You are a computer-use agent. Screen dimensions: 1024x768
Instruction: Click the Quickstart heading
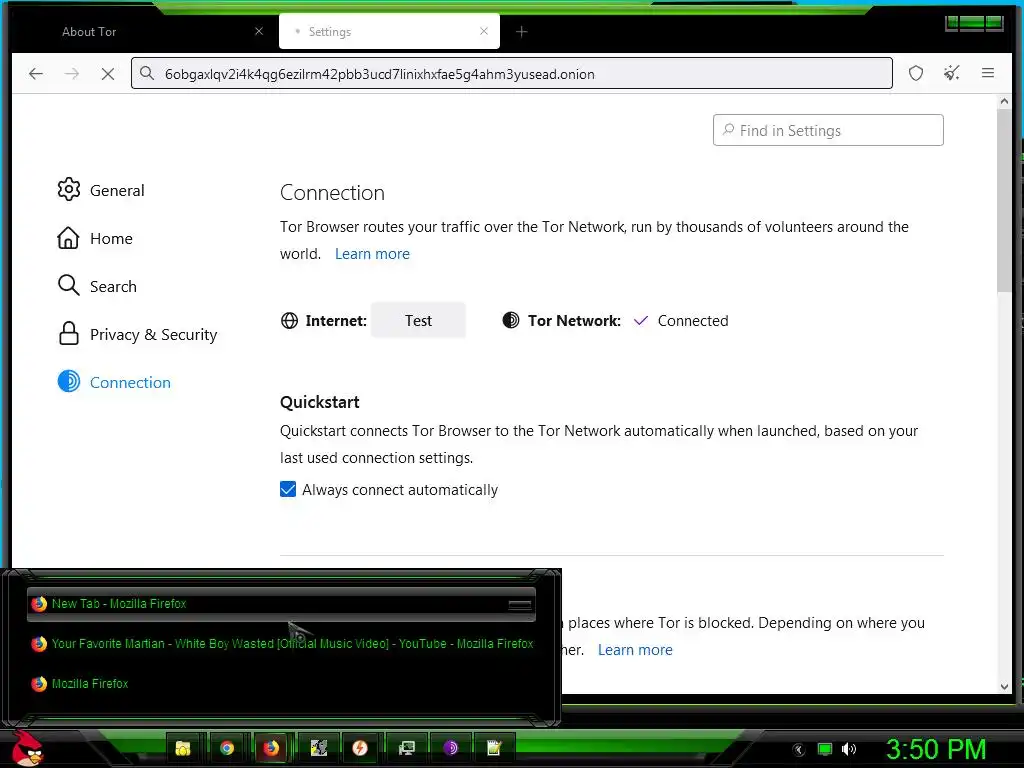point(319,402)
